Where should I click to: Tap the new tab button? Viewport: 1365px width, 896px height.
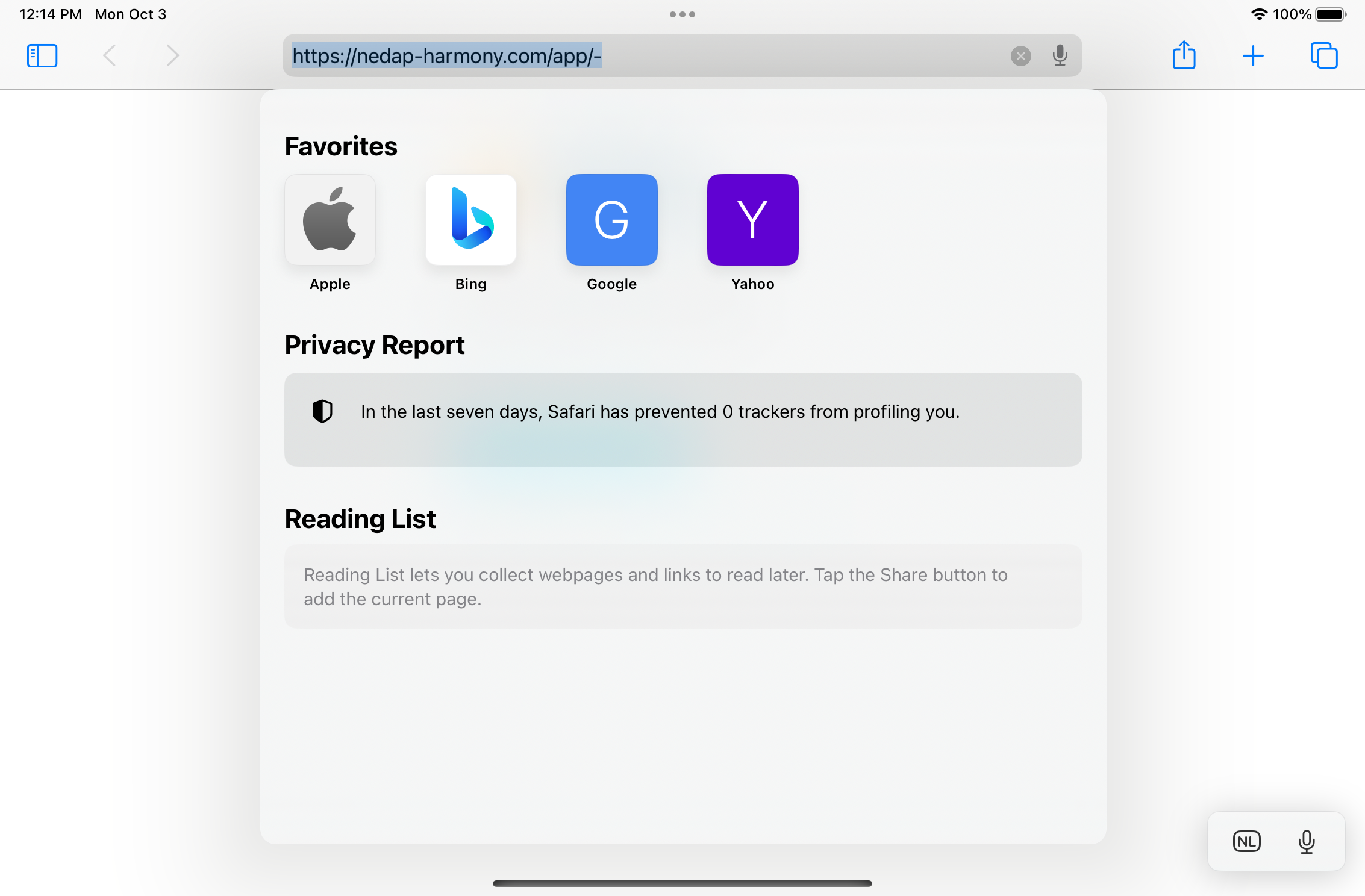pyautogui.click(x=1253, y=55)
